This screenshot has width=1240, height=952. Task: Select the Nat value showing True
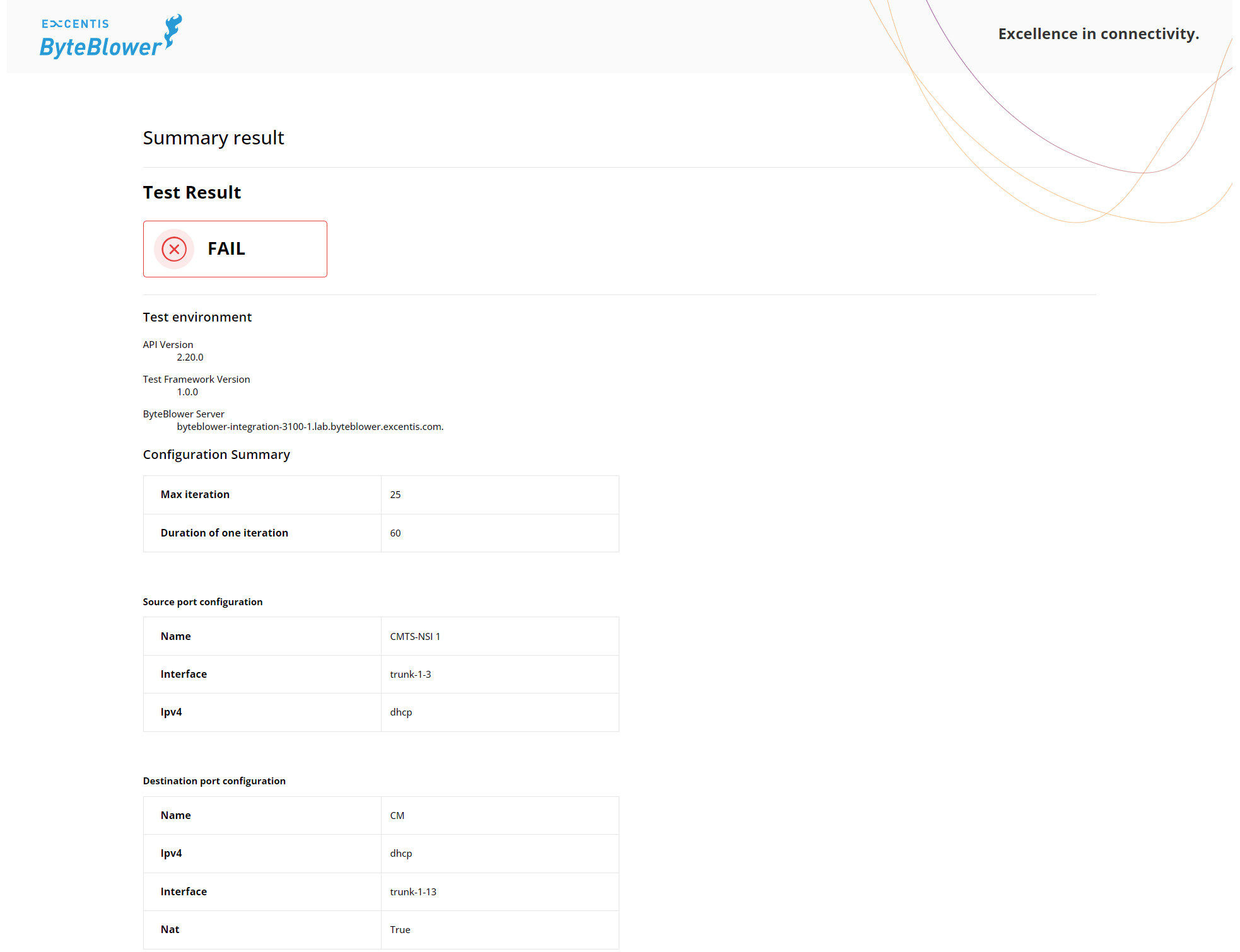(x=400, y=929)
